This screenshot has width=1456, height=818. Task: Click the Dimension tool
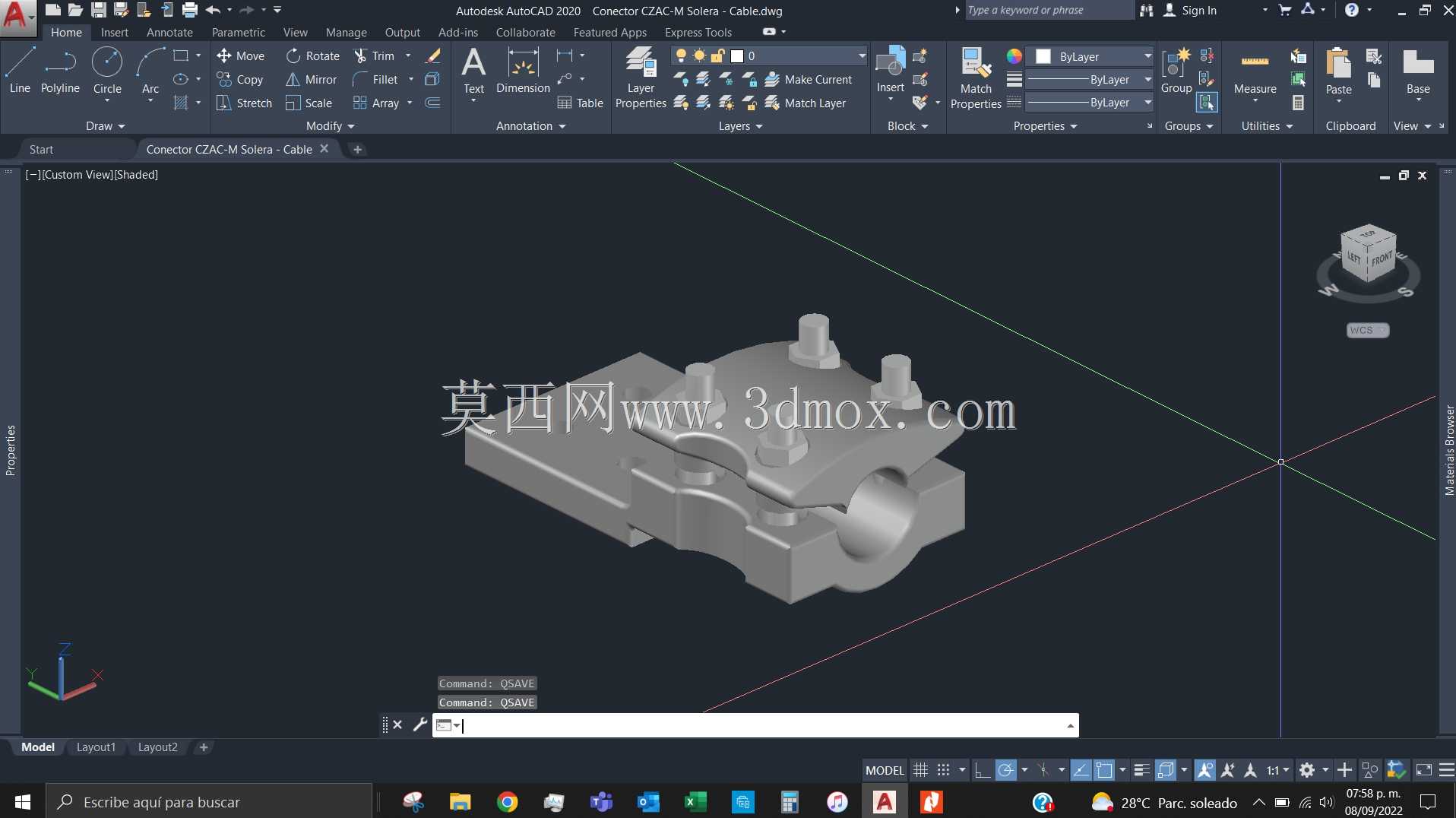(523, 70)
